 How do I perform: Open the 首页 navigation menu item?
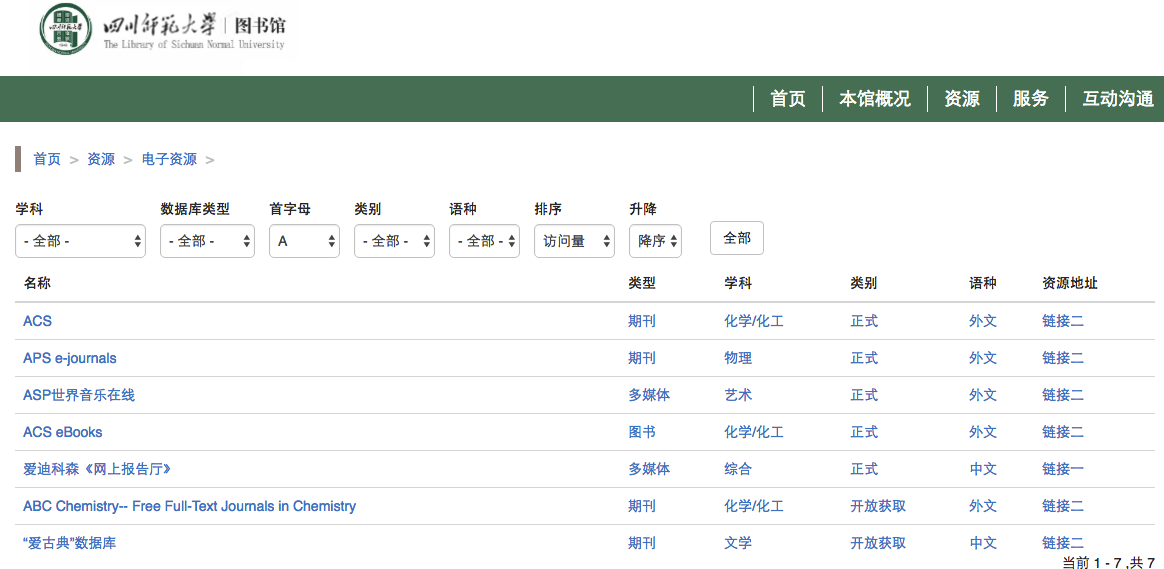788,99
